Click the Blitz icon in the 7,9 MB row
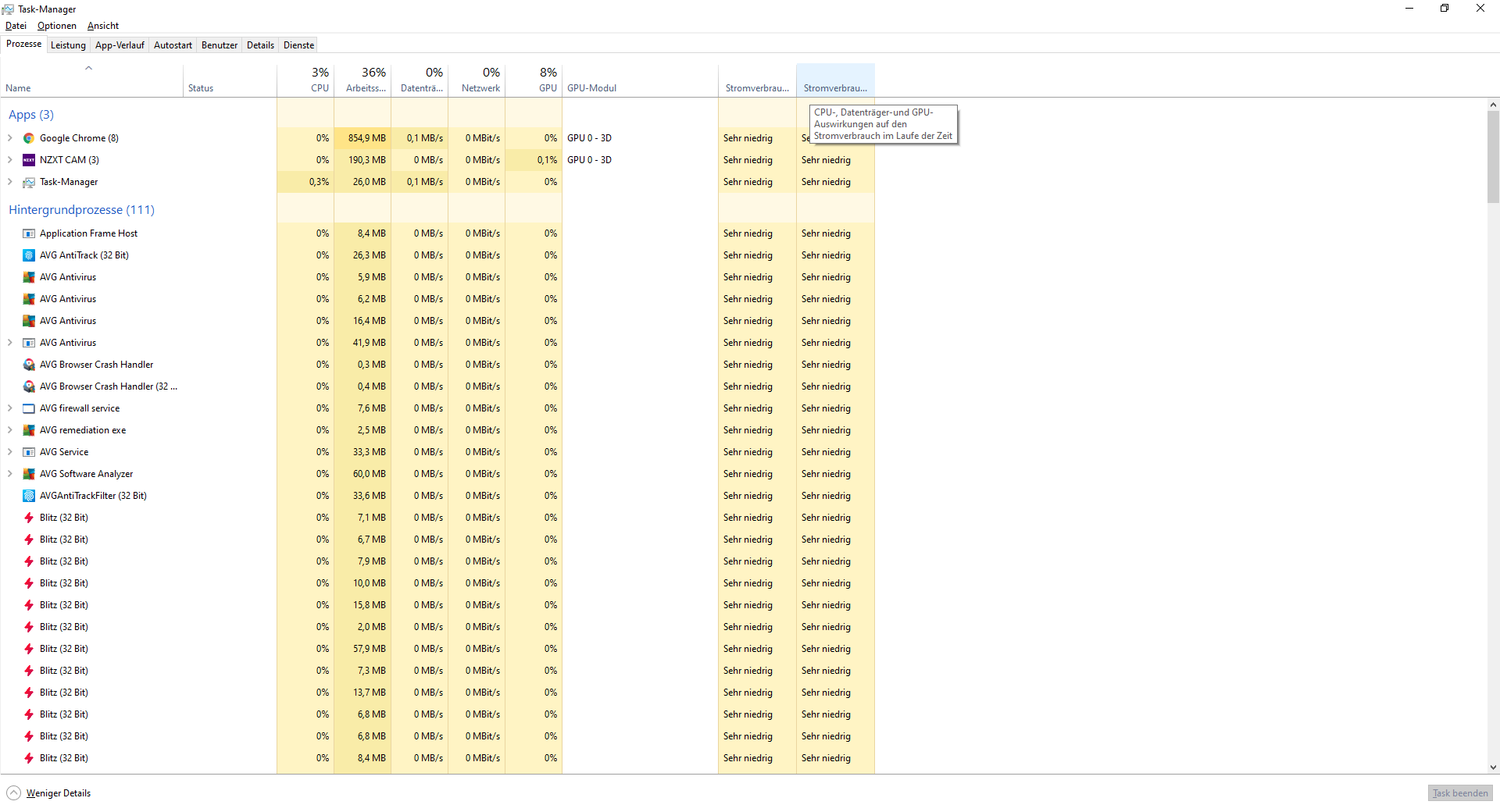The image size is (1500, 812). click(x=29, y=561)
